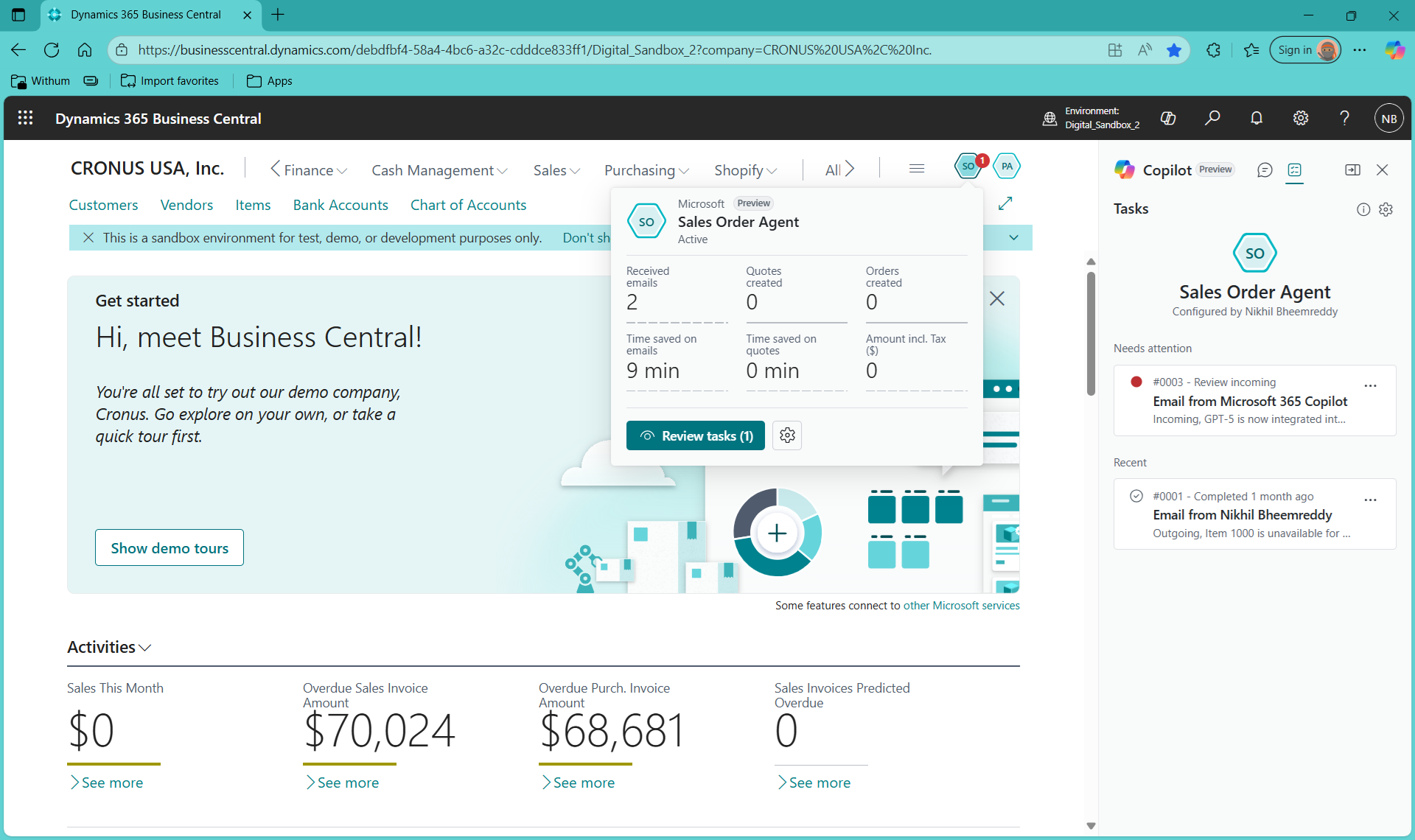The image size is (1415, 840).
Task: Click Review tasks for Sales Order Agent
Action: [694, 435]
